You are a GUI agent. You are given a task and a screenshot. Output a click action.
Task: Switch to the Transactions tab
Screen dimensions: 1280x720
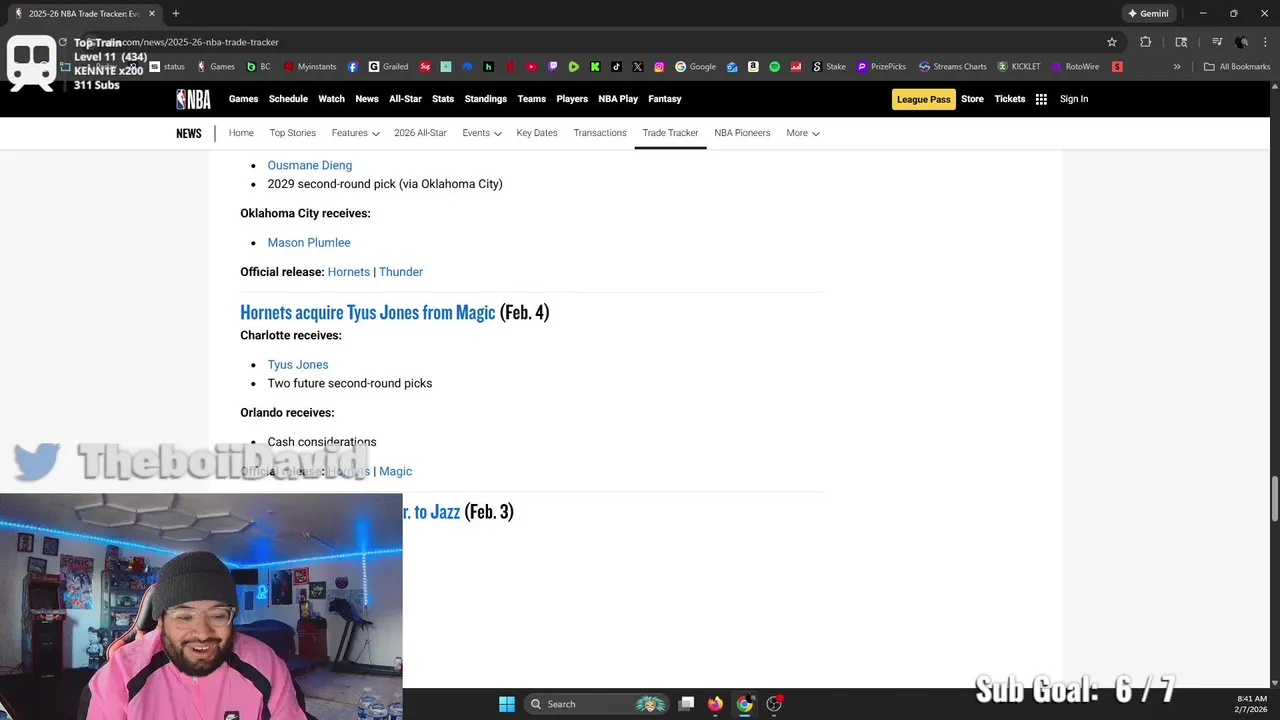point(600,133)
